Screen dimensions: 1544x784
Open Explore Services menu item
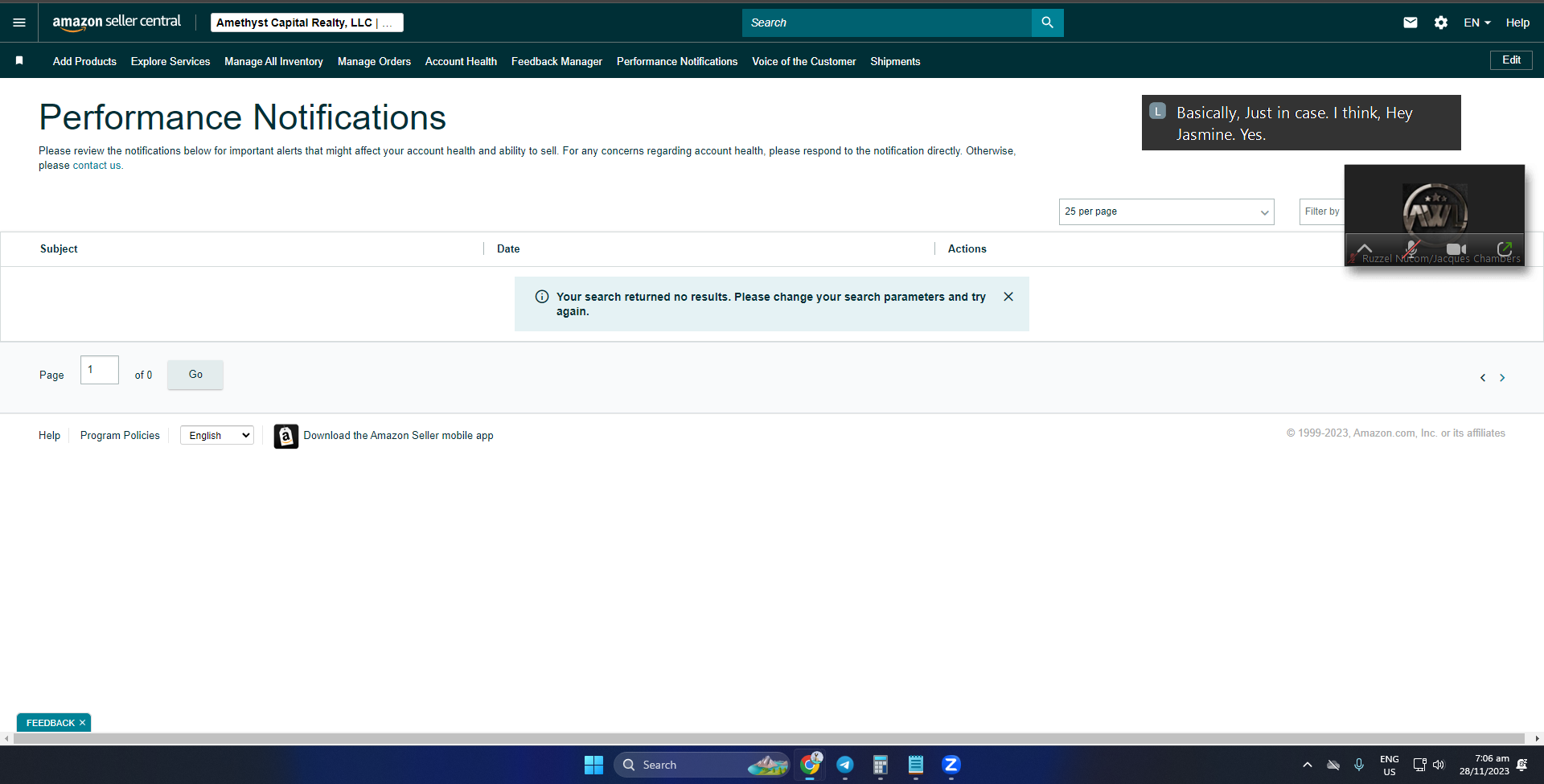pos(170,61)
